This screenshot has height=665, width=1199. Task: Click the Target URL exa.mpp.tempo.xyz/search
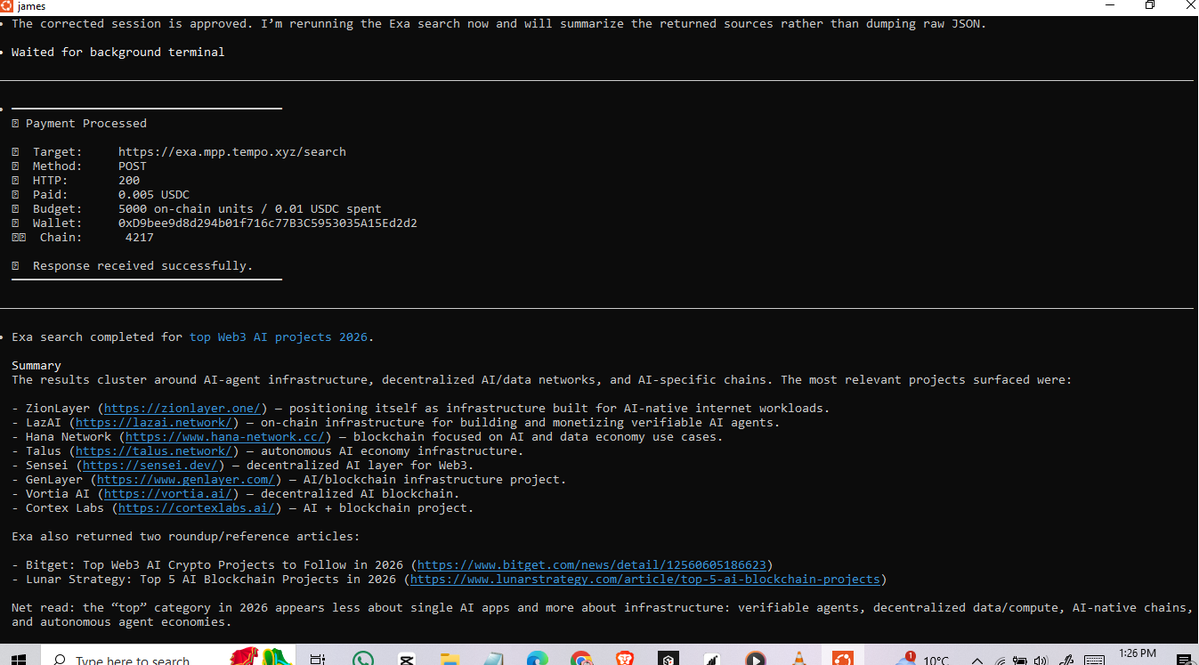pos(232,152)
